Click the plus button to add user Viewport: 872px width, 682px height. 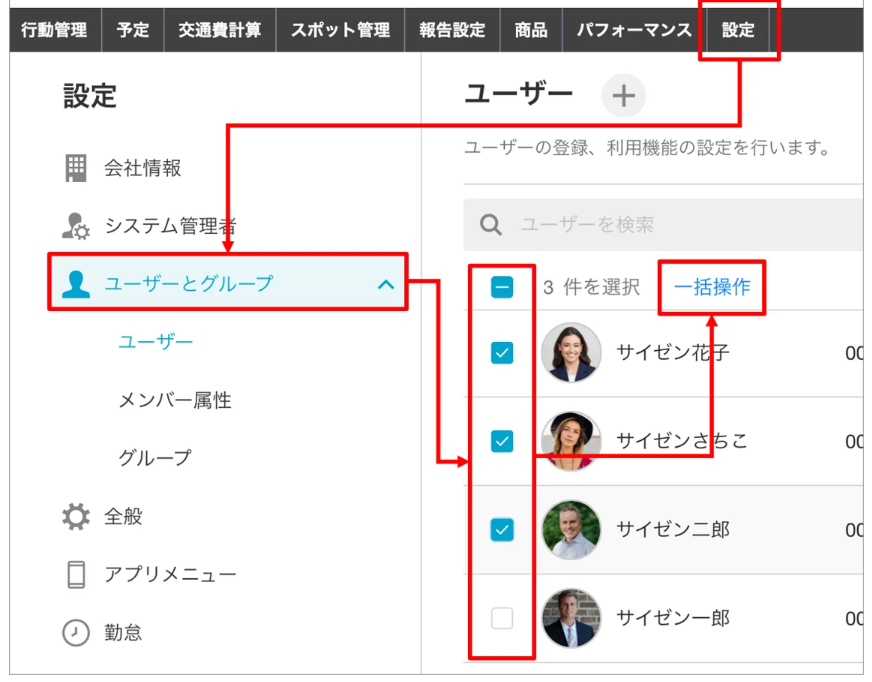[623, 96]
